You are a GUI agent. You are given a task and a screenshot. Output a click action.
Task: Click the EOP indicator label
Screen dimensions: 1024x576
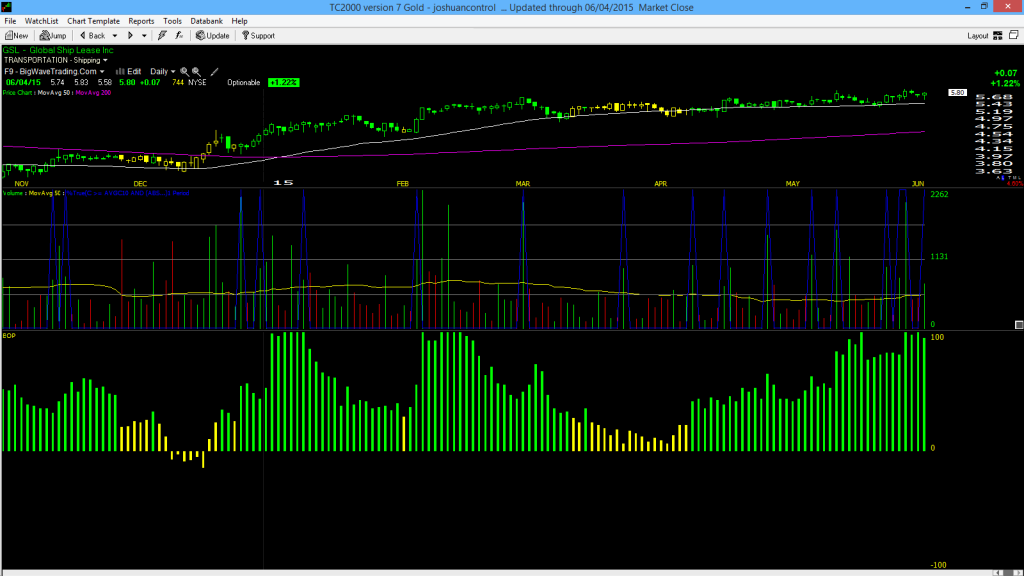pyautogui.click(x=9, y=336)
